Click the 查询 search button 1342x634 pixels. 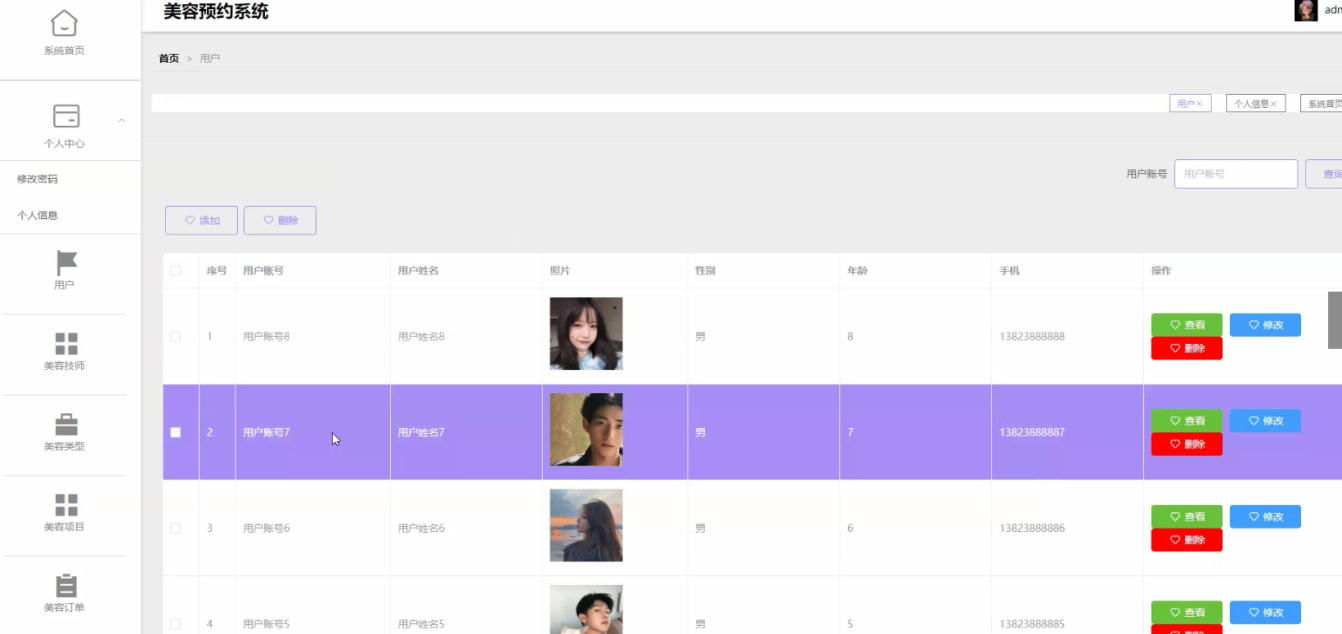[x=1324, y=174]
